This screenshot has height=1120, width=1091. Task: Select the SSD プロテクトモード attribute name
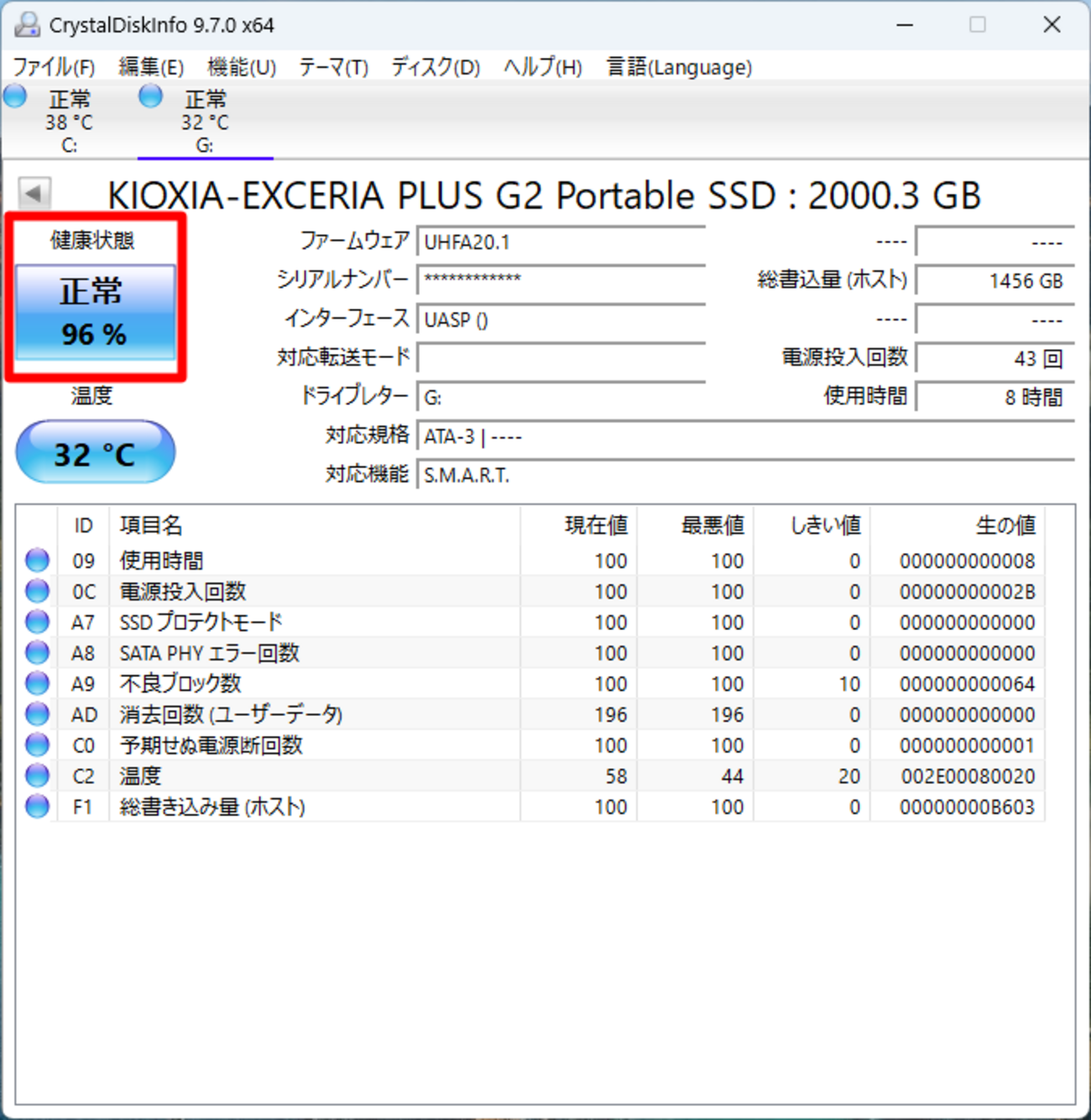201,623
